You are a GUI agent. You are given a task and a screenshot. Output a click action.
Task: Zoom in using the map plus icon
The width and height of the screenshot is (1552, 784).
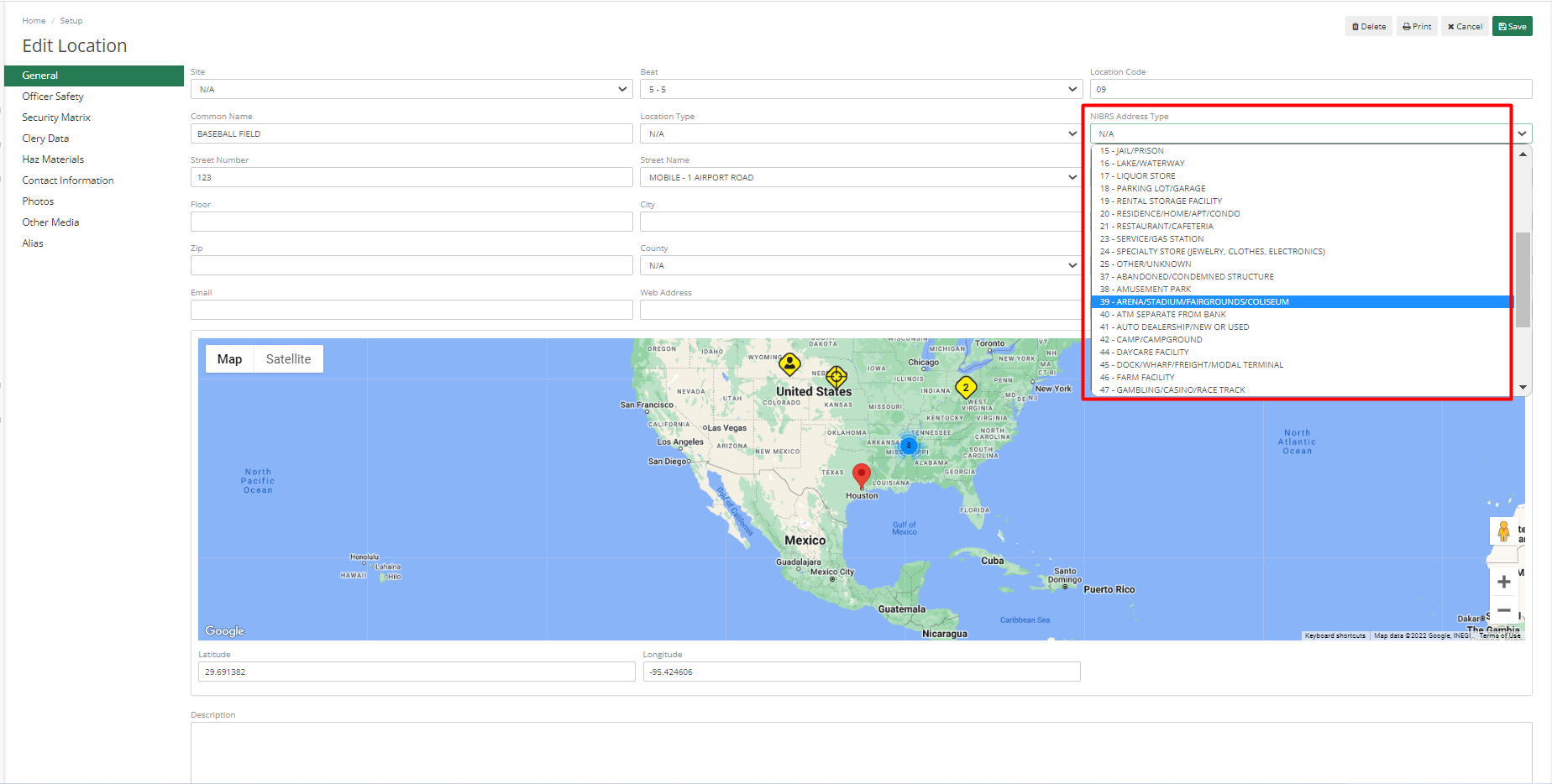coord(1503,581)
